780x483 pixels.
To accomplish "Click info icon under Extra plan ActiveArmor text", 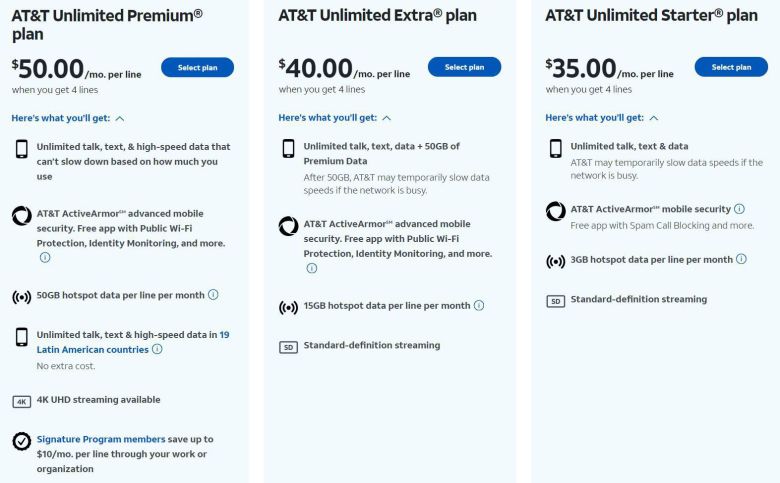I will pyautogui.click(x=311, y=268).
